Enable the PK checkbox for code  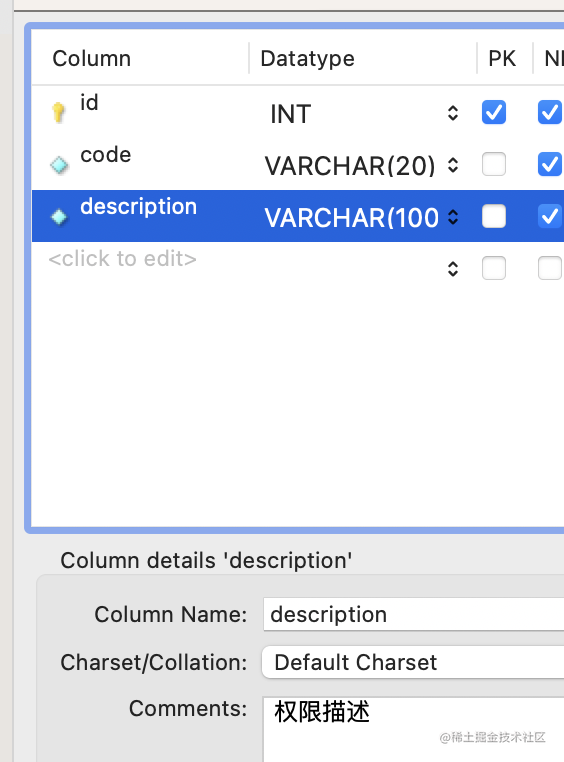[x=494, y=164]
